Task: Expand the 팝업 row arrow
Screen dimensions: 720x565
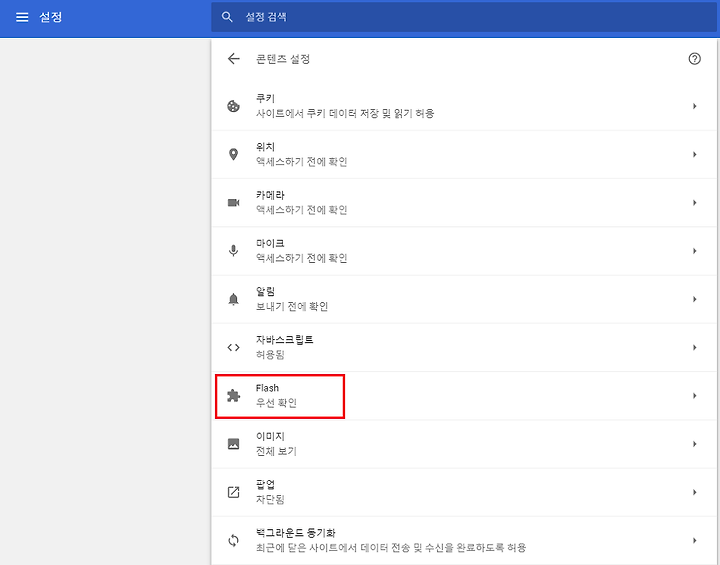Action: pos(694,492)
